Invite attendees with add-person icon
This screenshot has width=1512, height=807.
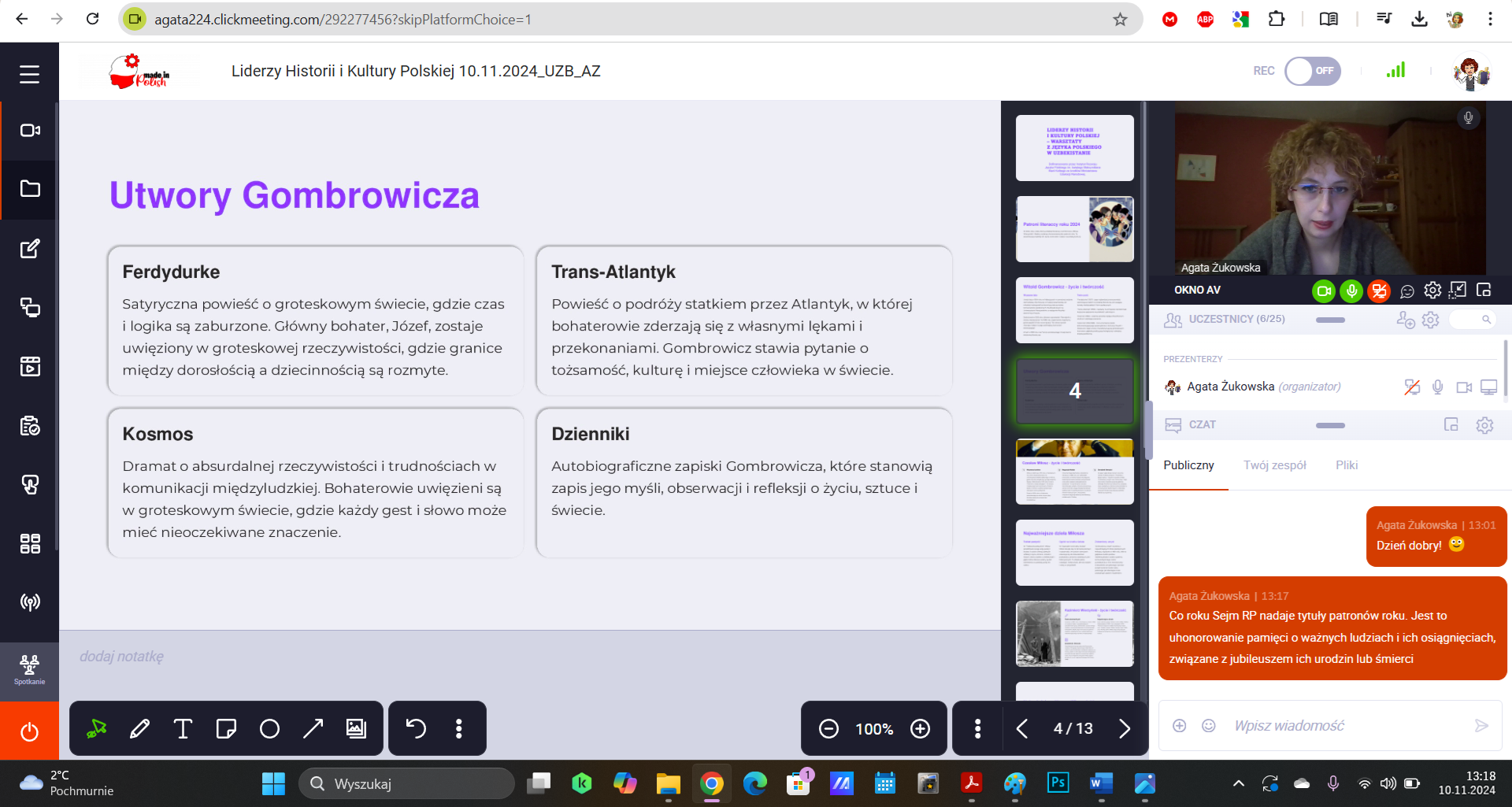point(1406,320)
